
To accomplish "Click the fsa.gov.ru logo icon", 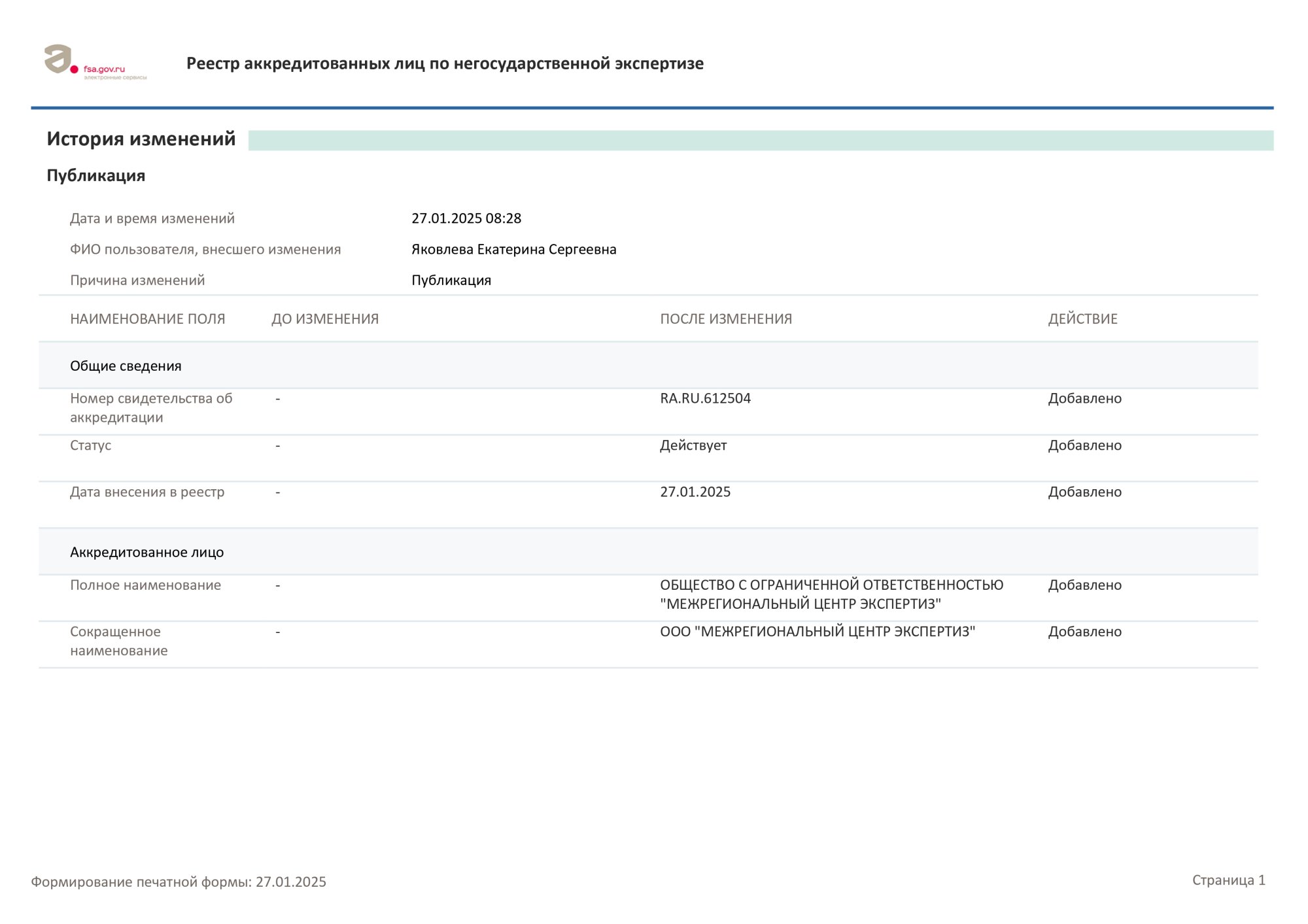I will tap(59, 60).
